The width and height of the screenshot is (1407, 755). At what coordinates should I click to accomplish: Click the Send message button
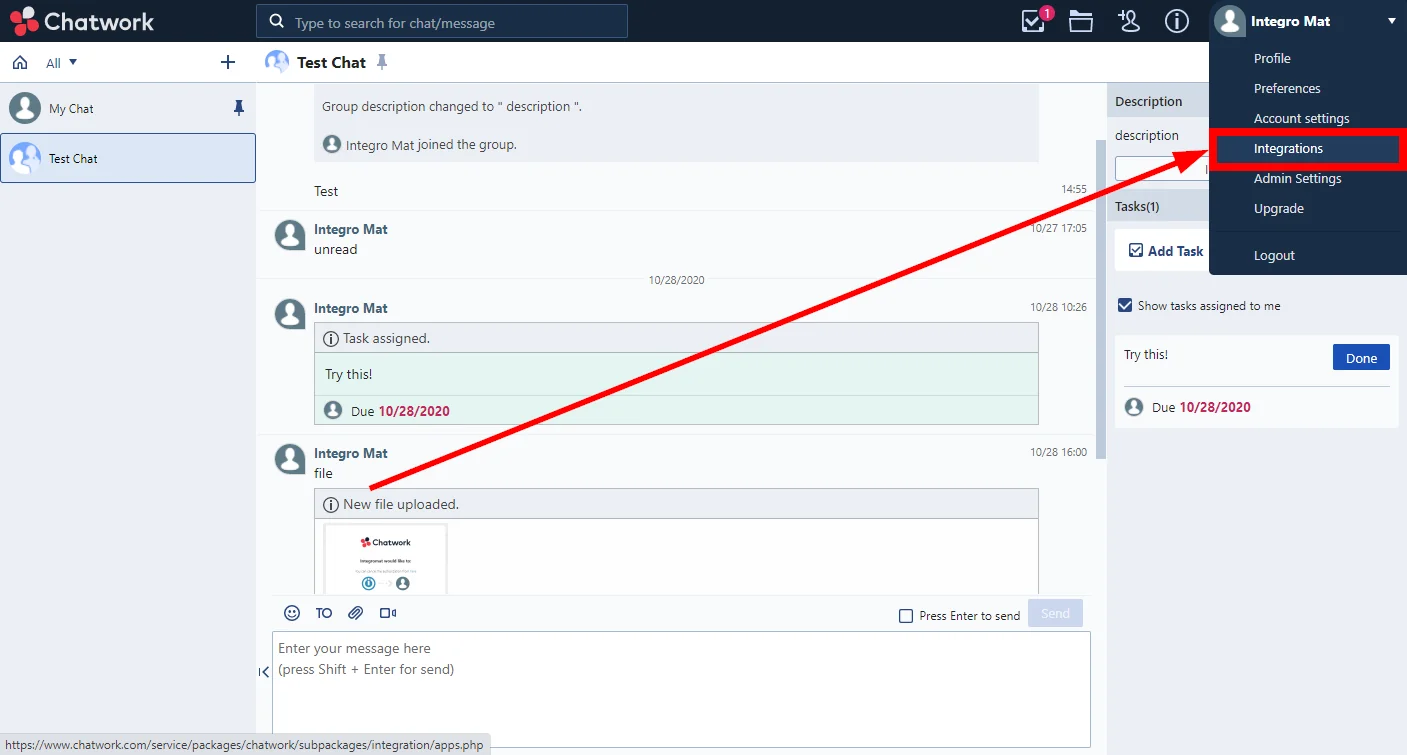(x=1055, y=613)
